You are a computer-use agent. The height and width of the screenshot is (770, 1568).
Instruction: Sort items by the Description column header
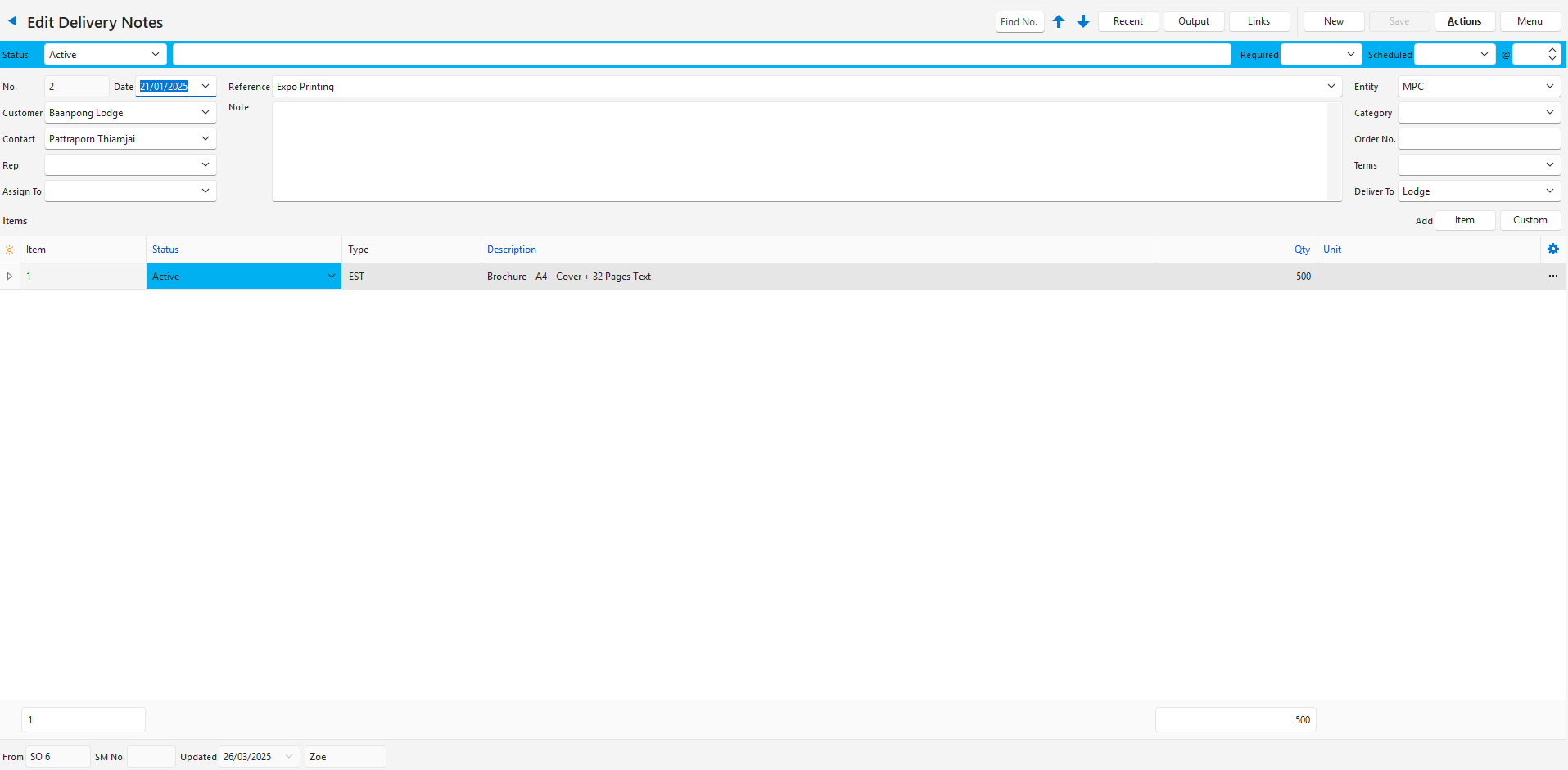pyautogui.click(x=512, y=250)
